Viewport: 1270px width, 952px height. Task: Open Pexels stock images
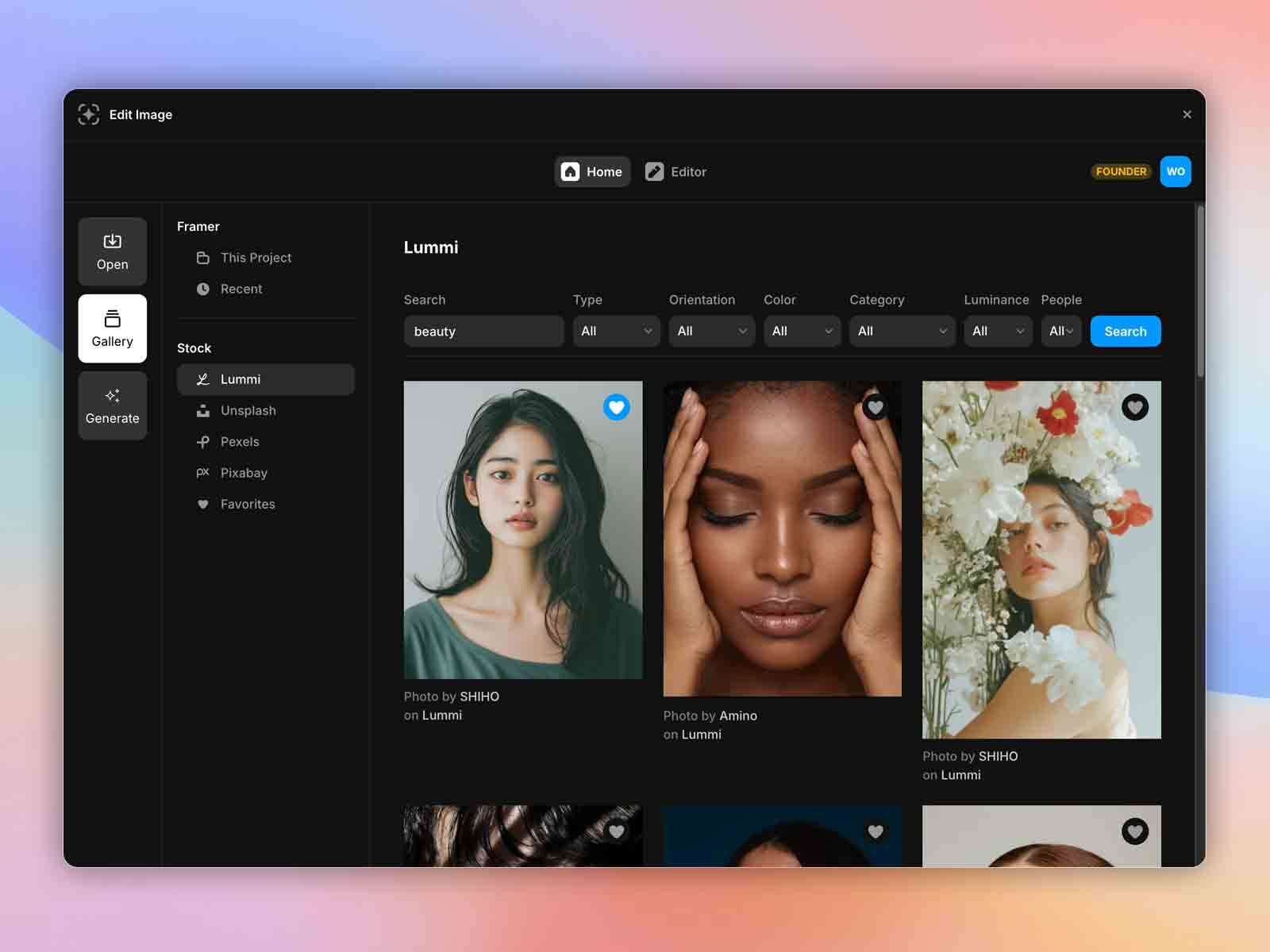203,441
